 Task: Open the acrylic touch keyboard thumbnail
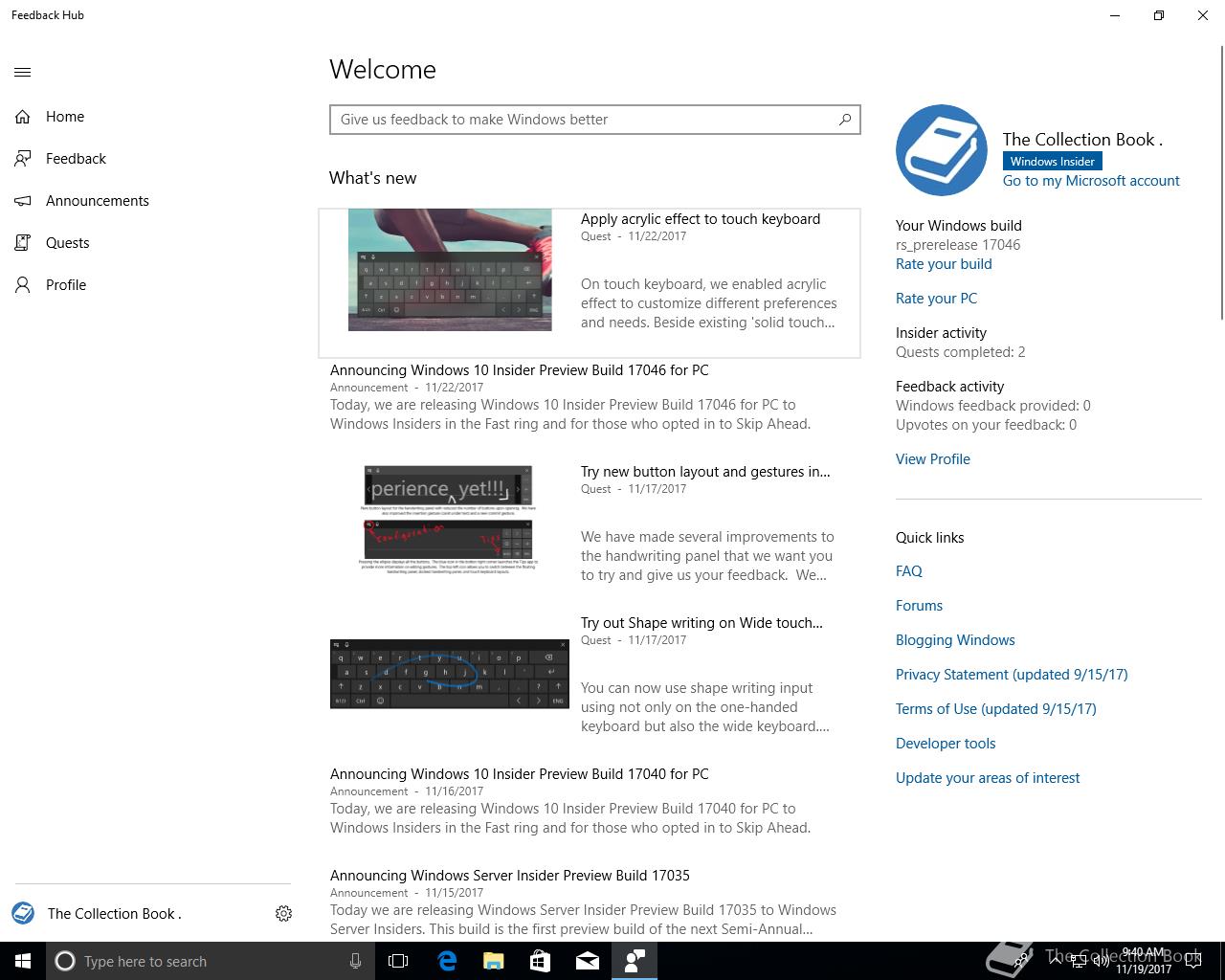coord(450,270)
